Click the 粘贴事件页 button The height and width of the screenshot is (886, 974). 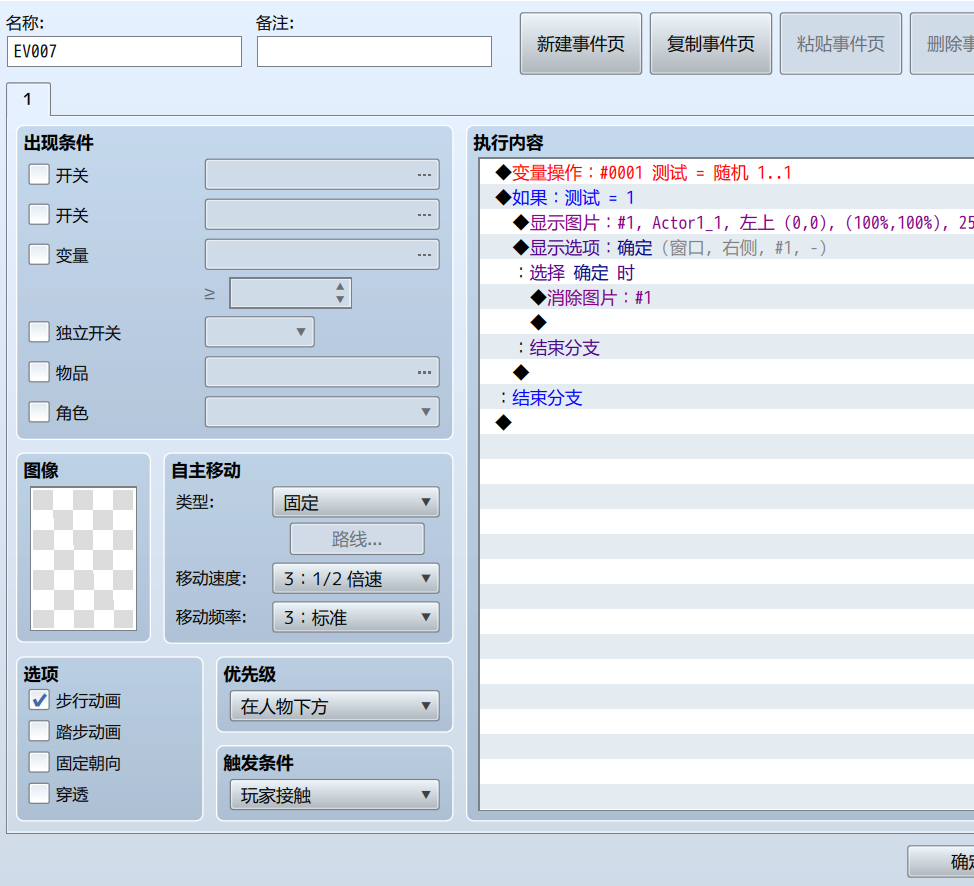point(840,43)
